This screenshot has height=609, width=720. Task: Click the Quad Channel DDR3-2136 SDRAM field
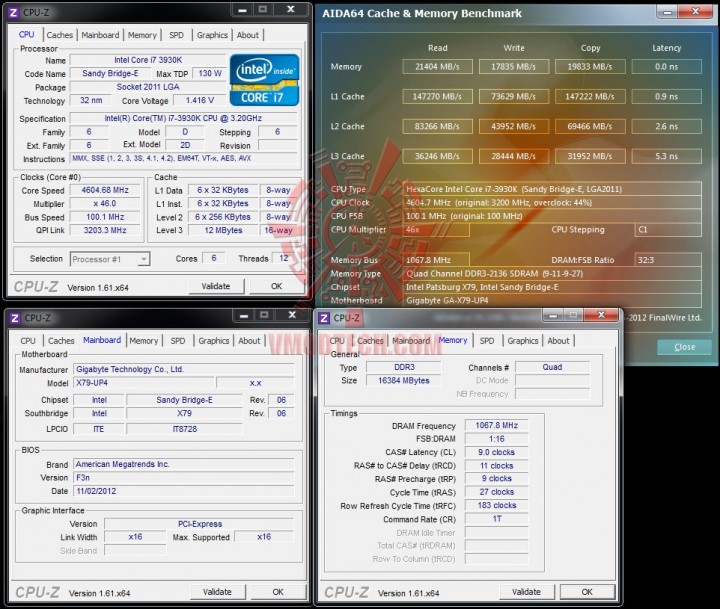pyautogui.click(x=552, y=274)
